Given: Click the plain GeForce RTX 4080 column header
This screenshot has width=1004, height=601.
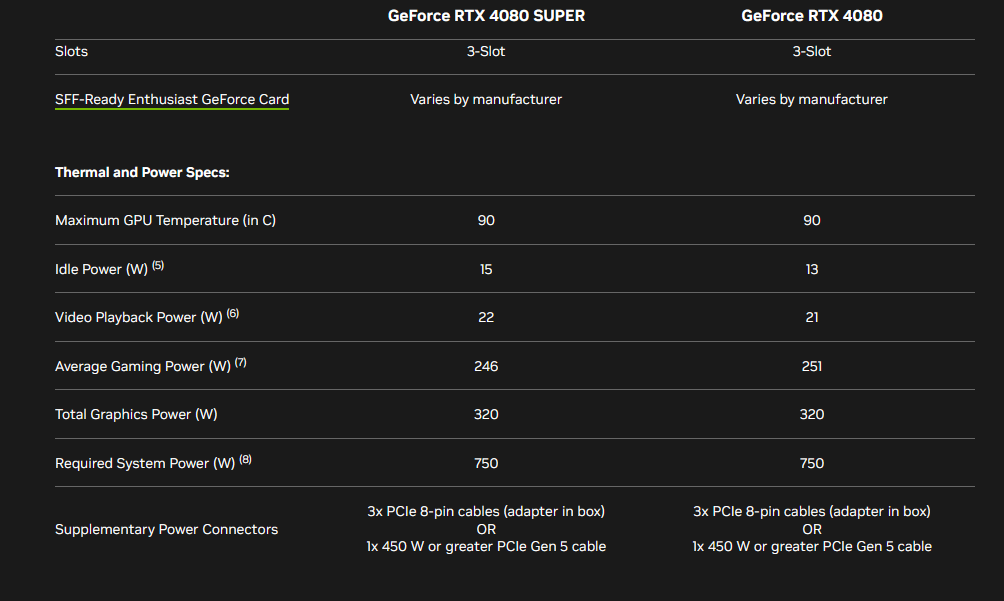Looking at the screenshot, I should coord(811,16).
